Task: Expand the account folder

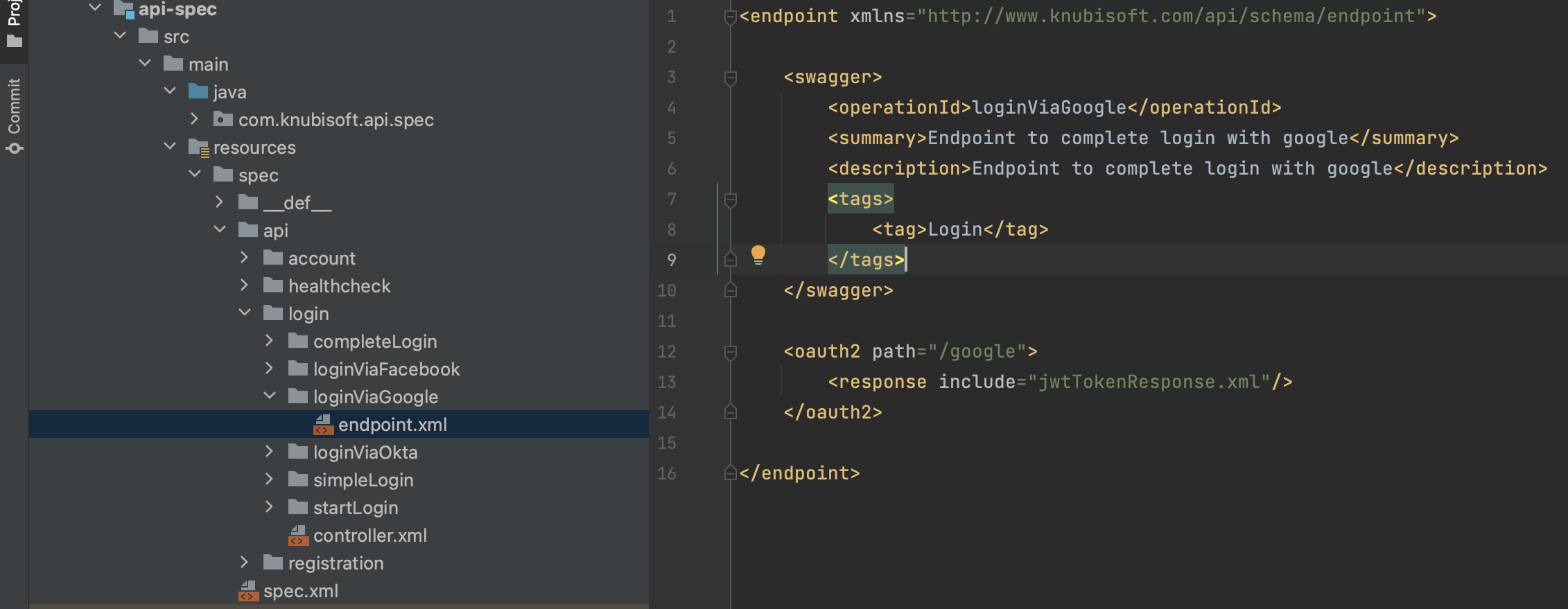Action: tap(244, 258)
